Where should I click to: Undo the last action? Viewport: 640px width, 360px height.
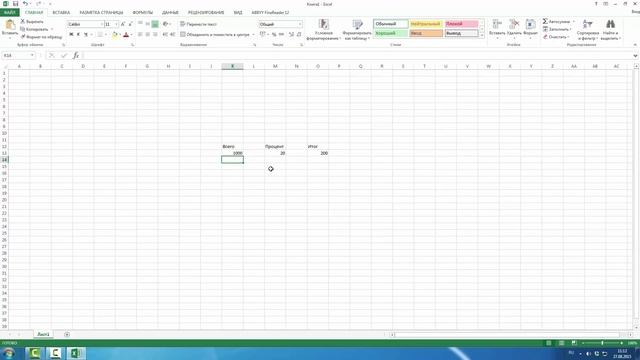coord(25,4)
